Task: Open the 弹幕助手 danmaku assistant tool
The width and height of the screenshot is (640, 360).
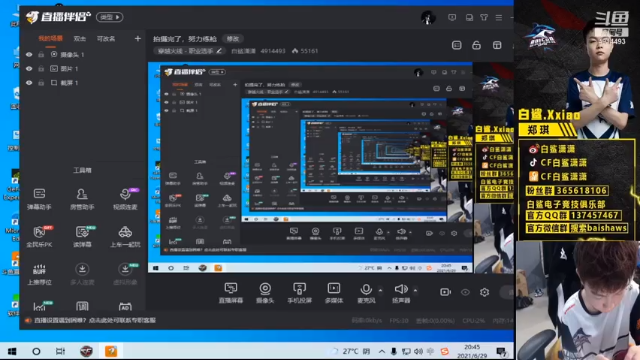Action: (39, 199)
